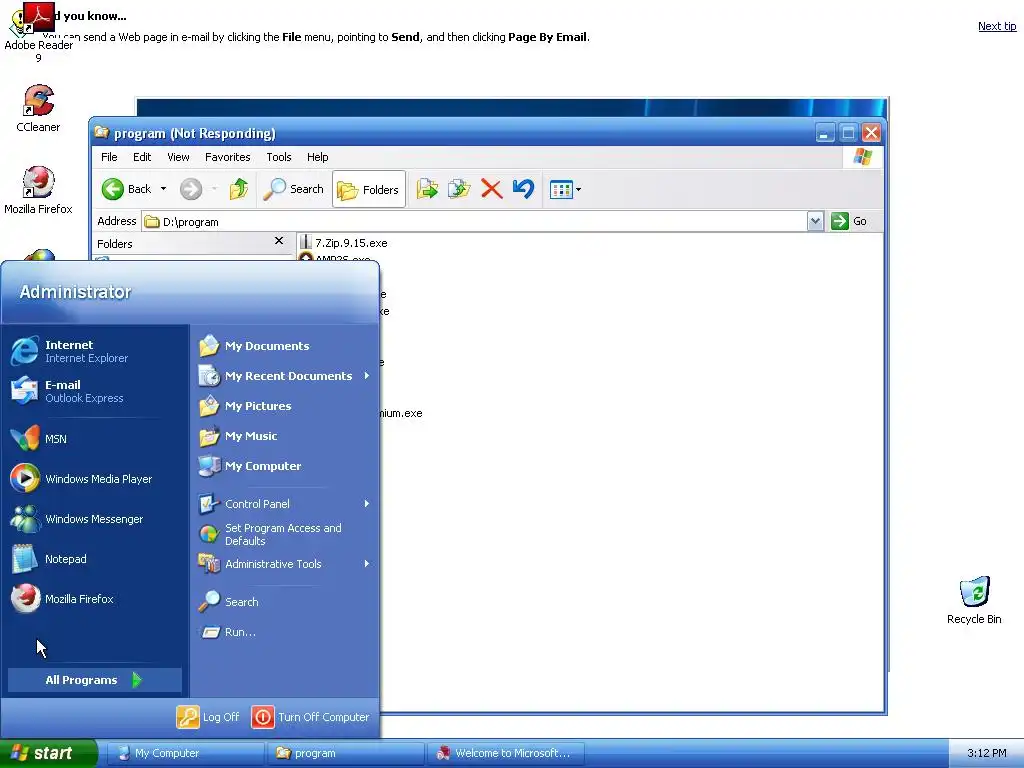Open the Run... dialog

tap(284, 632)
